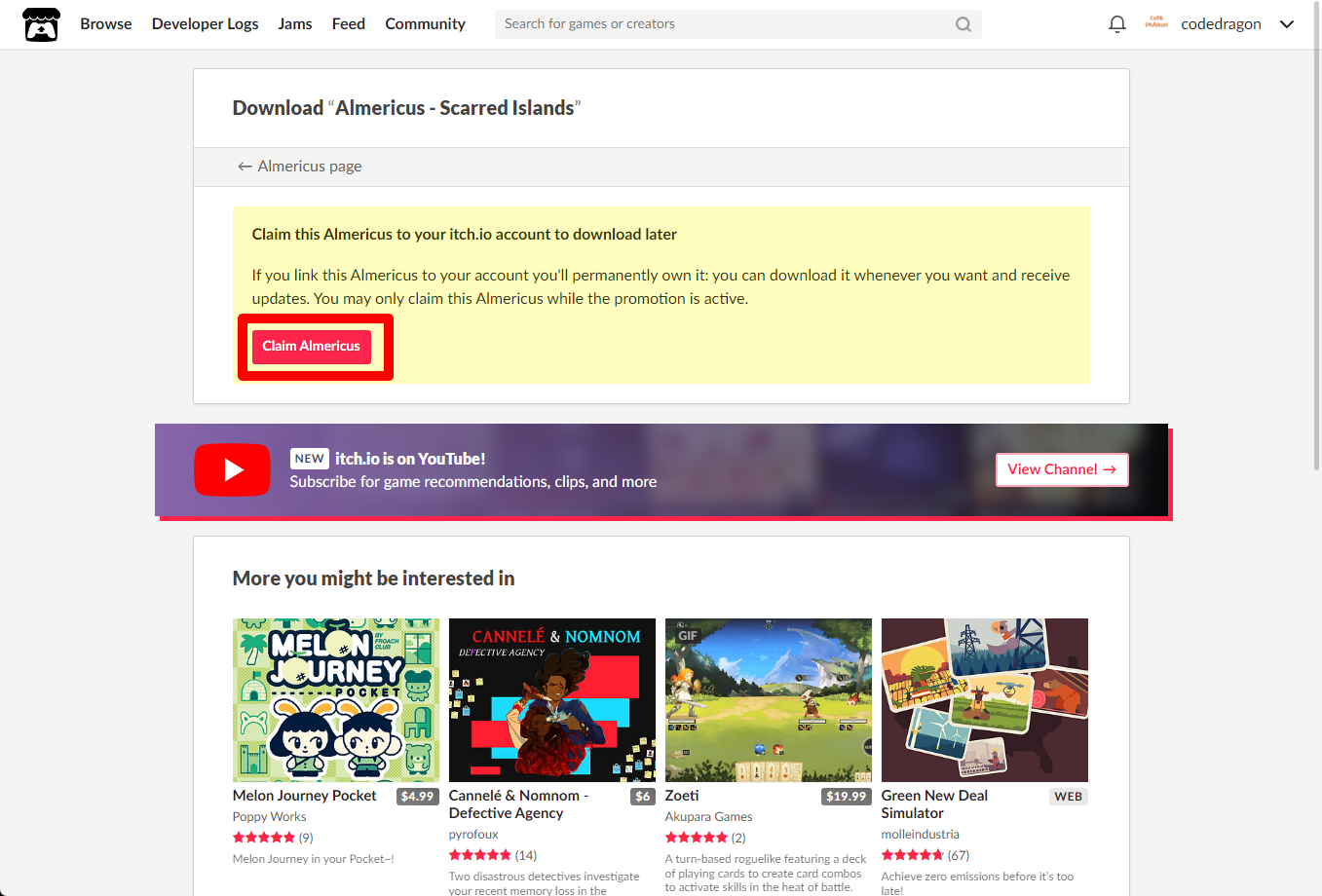Click the Green New Deal Simulator title
Screen dimensions: 1322x896
(934, 804)
